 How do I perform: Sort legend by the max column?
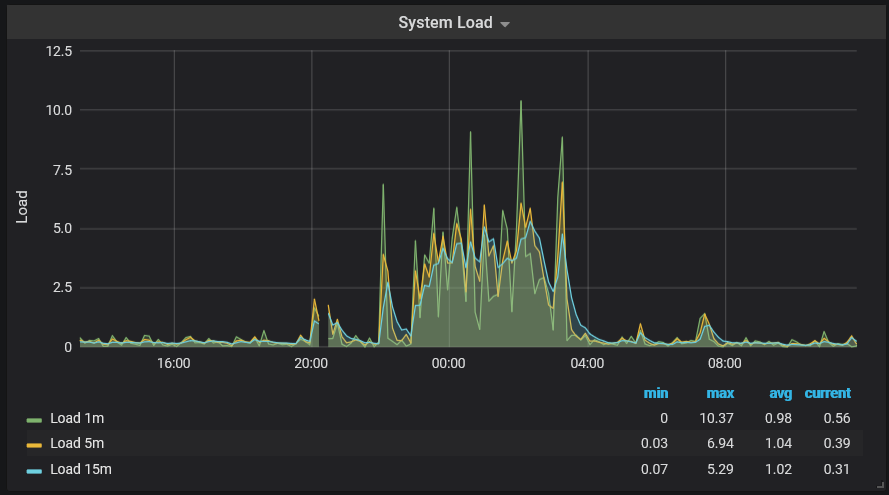click(720, 393)
